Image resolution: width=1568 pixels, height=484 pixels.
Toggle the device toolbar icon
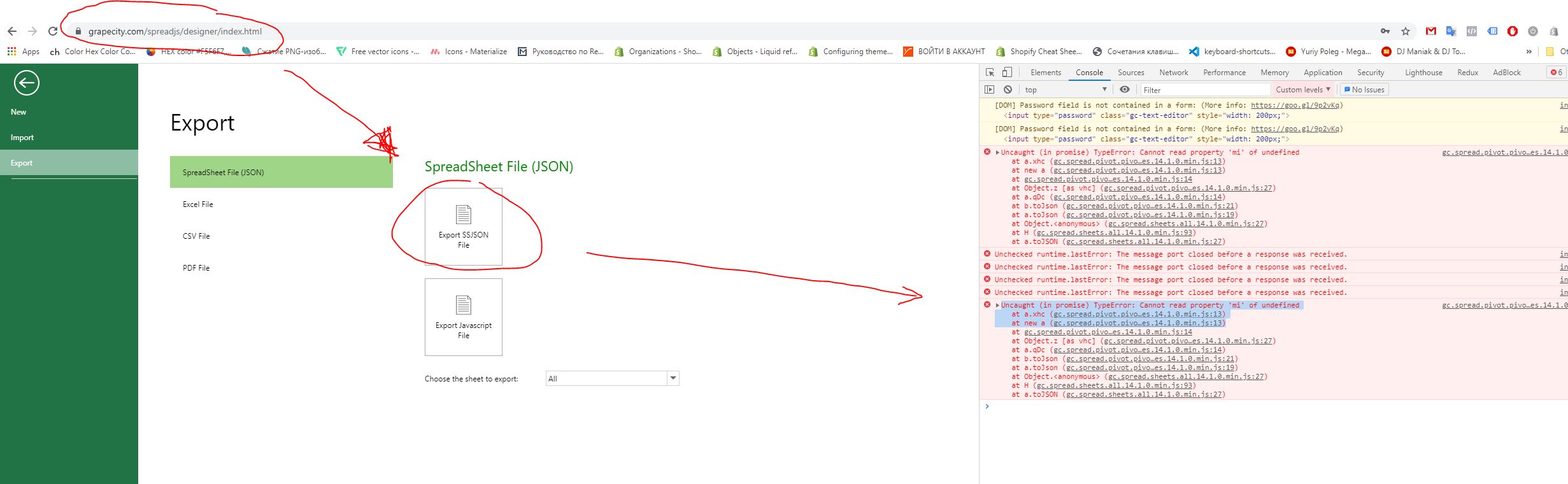click(x=1007, y=73)
